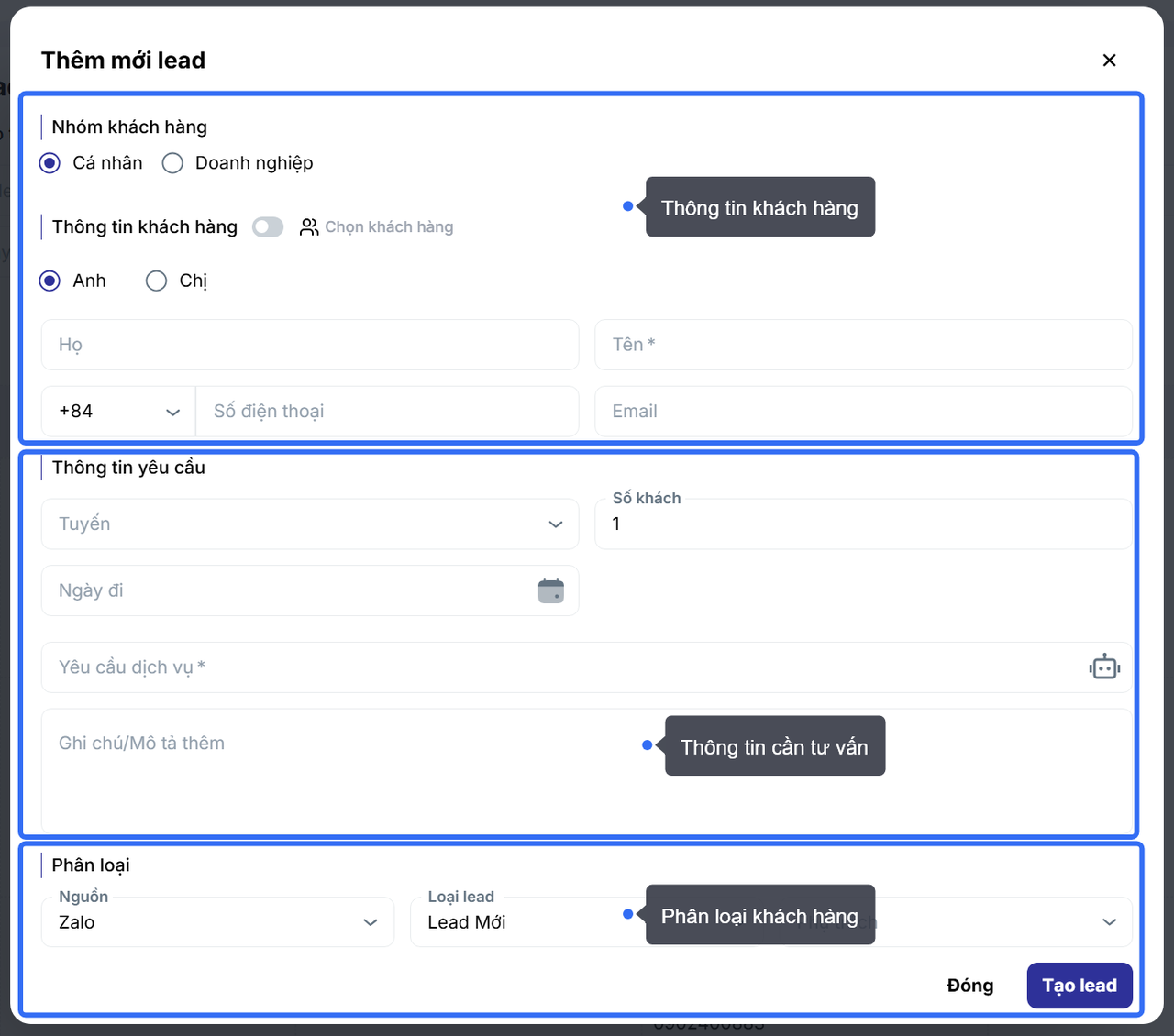Click the Phân loại section heading

pos(91,865)
